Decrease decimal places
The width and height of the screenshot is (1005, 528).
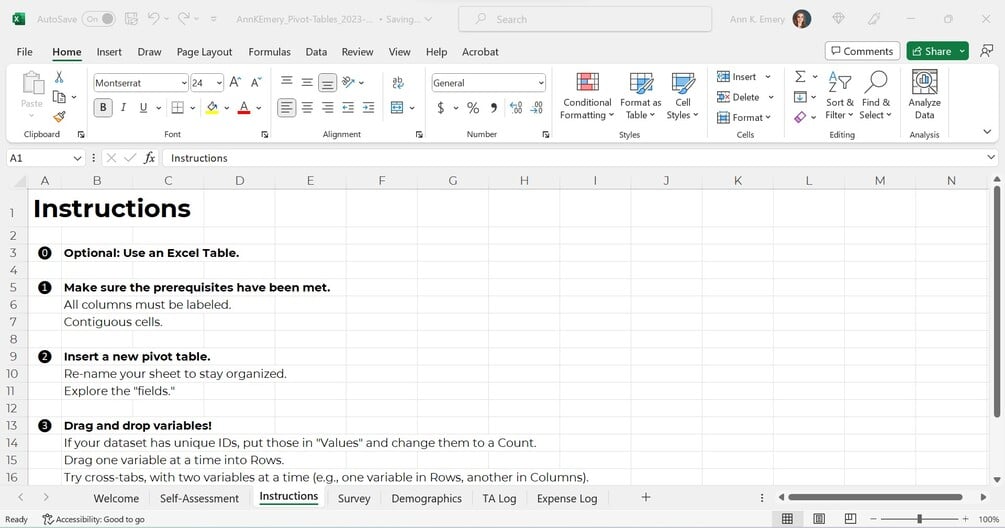tap(537, 108)
